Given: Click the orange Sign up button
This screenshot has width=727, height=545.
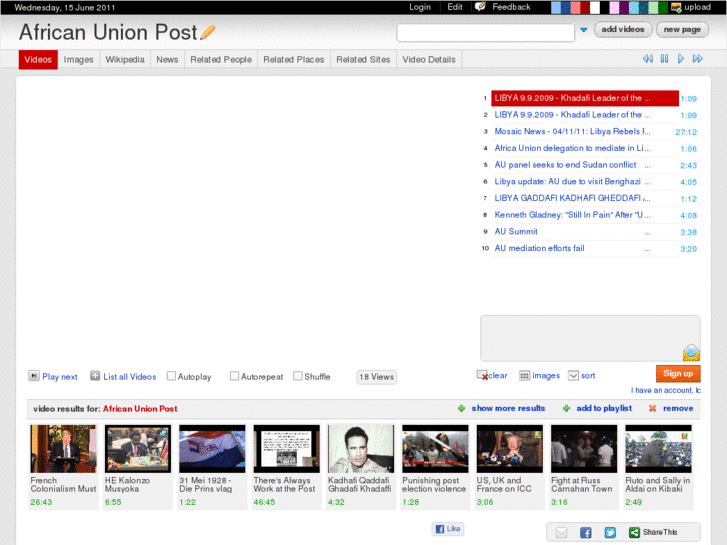Looking at the screenshot, I should [678, 373].
